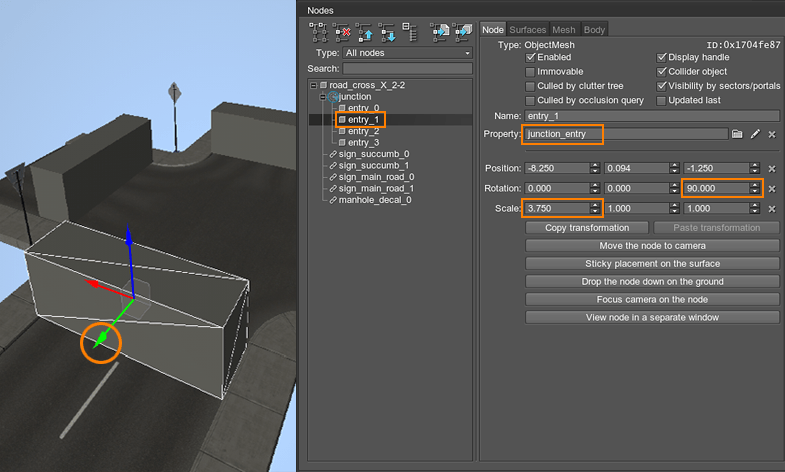Image resolution: width=785 pixels, height=472 pixels.
Task: Toggle the Collider object checkbox
Action: pyautogui.click(x=661, y=72)
